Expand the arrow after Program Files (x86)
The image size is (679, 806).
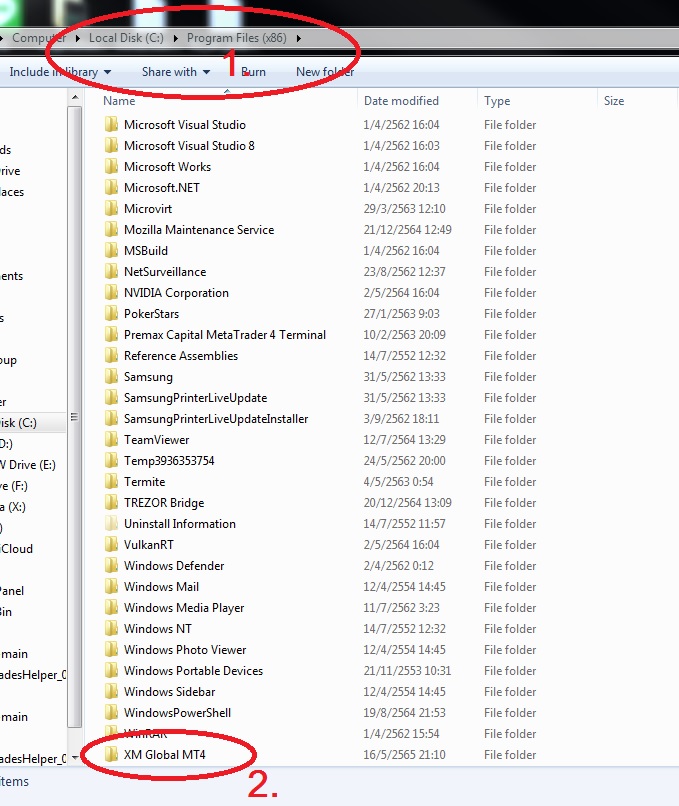click(299, 39)
